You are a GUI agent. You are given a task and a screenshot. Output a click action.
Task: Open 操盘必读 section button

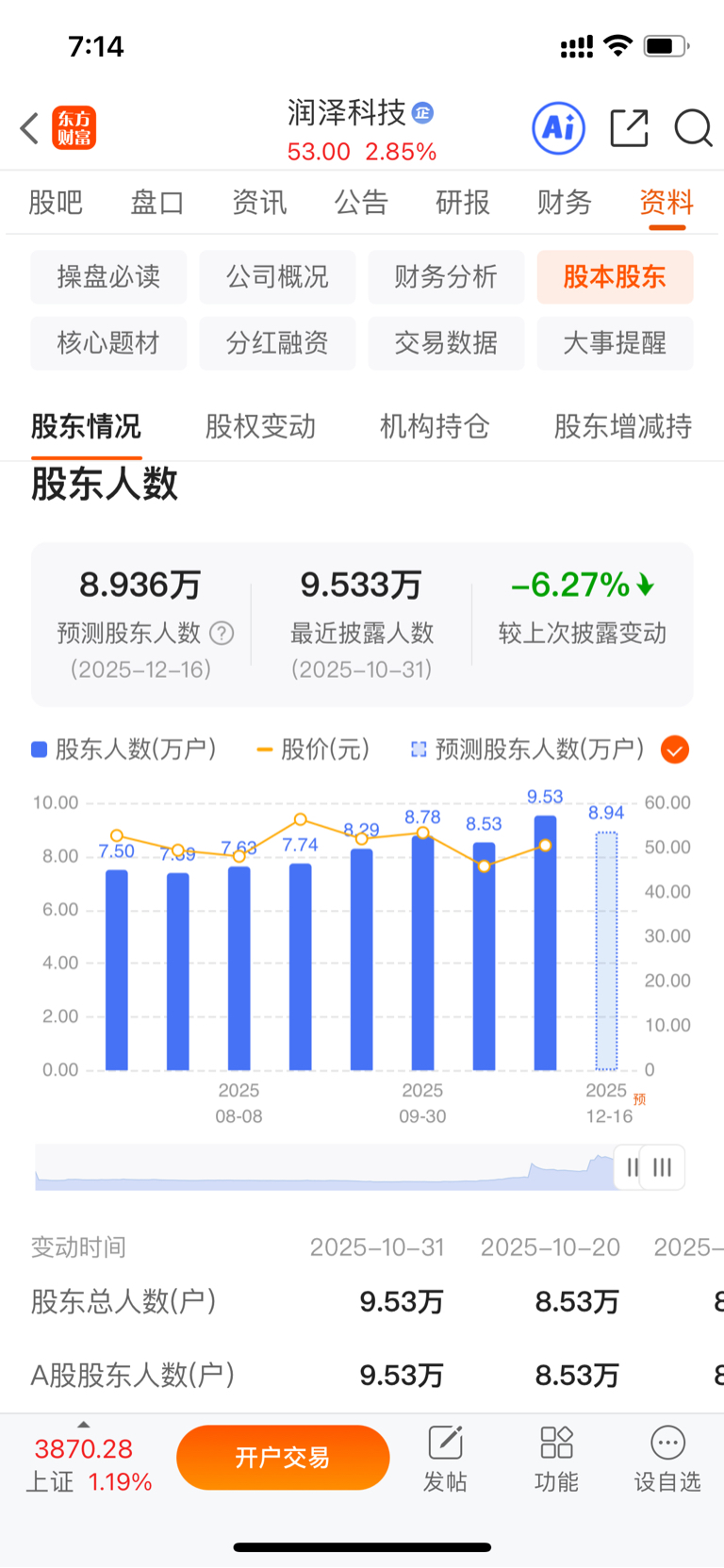[x=108, y=277]
